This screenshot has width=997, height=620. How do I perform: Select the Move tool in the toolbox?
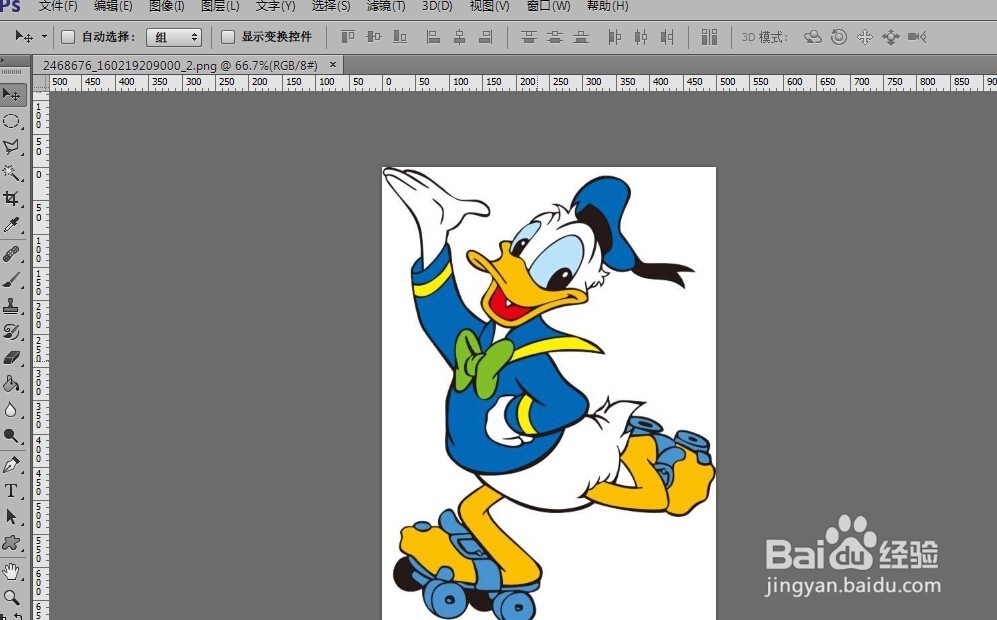tap(12, 95)
